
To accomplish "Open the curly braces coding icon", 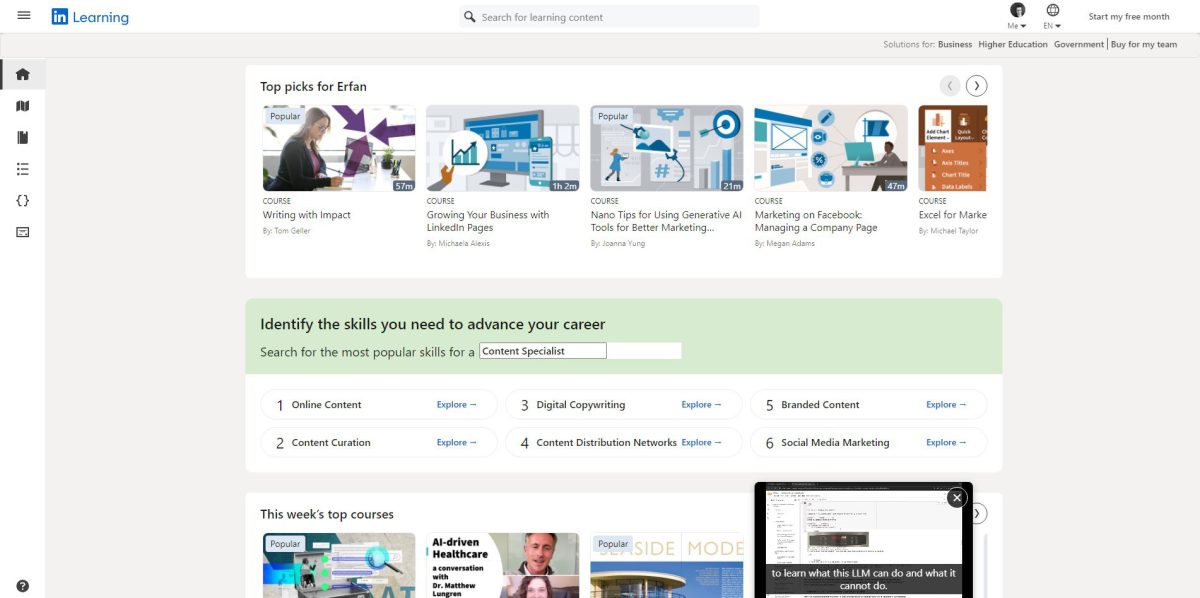I will [x=22, y=200].
